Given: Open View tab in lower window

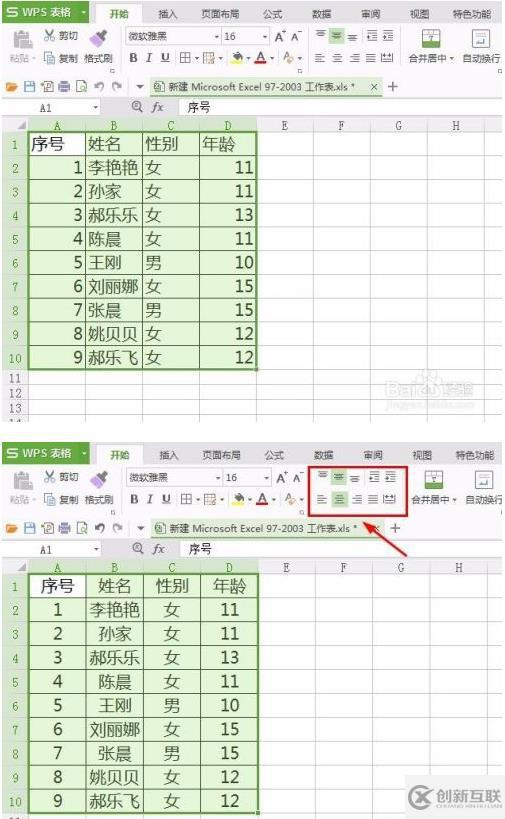Looking at the screenshot, I should point(421,455).
